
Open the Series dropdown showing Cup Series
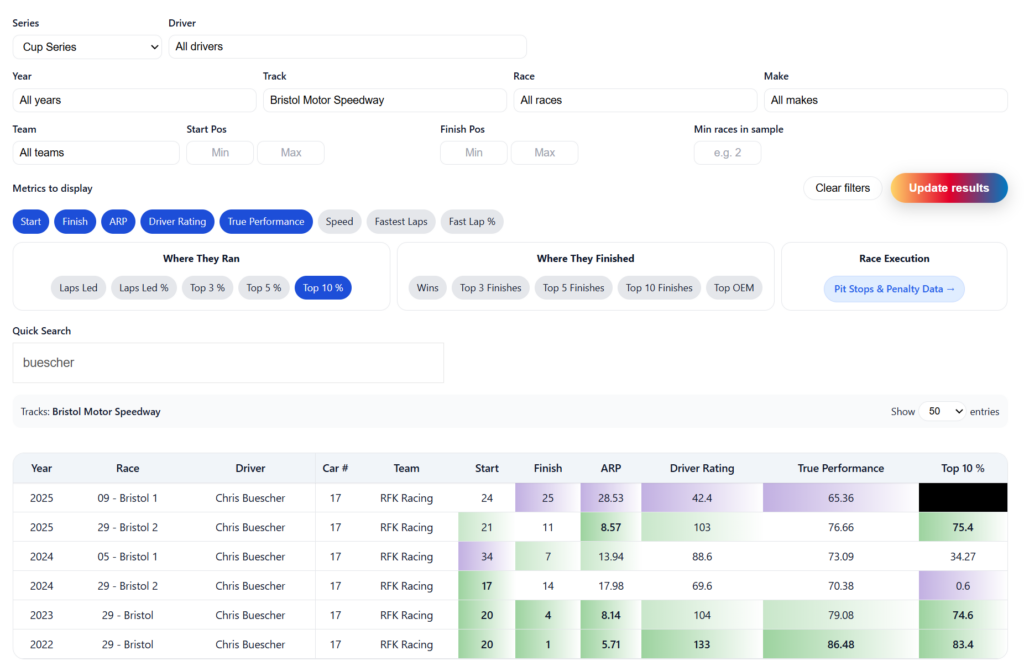point(87,47)
